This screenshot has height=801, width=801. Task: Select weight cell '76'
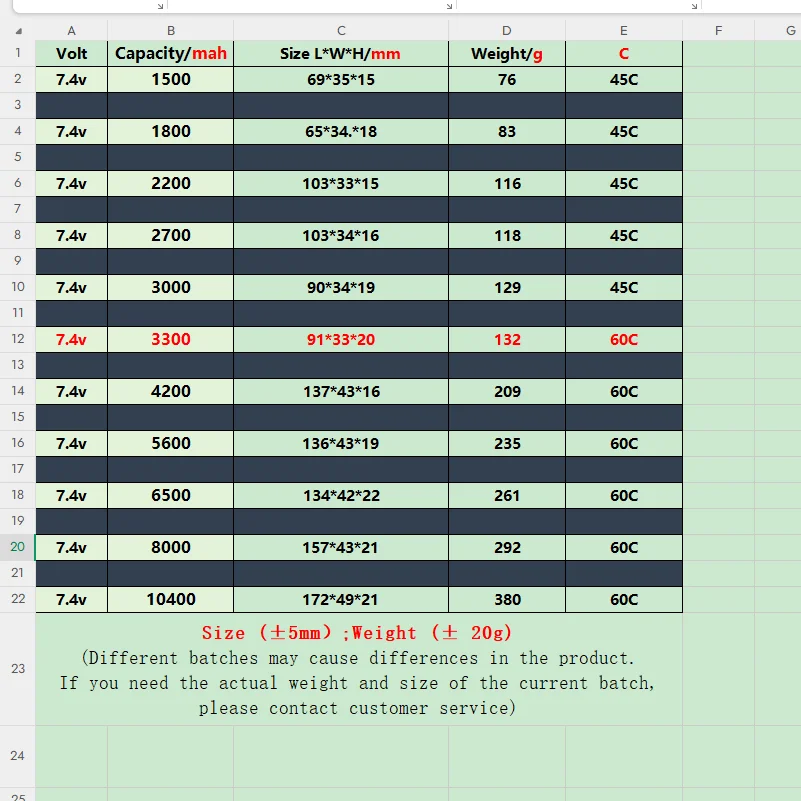point(507,80)
